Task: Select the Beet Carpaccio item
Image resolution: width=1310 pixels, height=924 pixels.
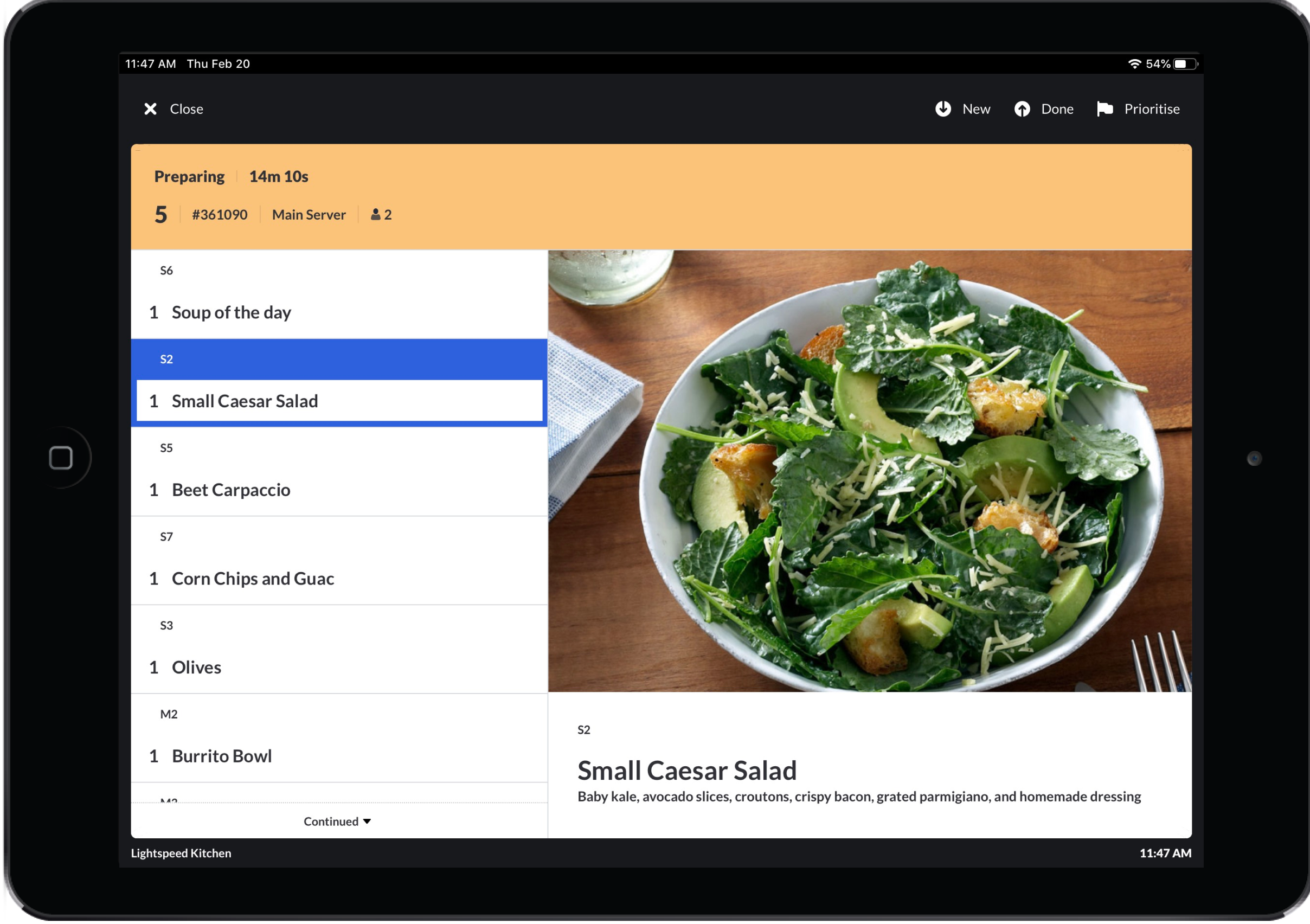Action: pyautogui.click(x=231, y=490)
